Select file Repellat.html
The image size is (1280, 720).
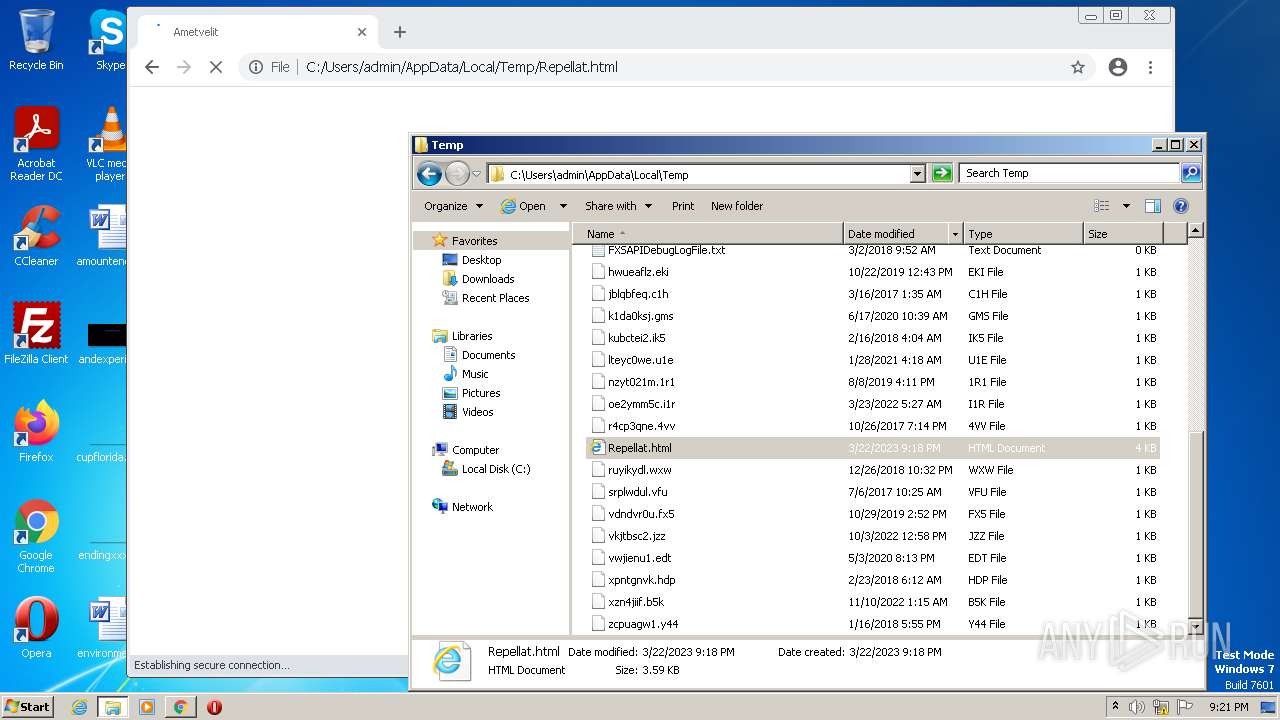[872, 448]
